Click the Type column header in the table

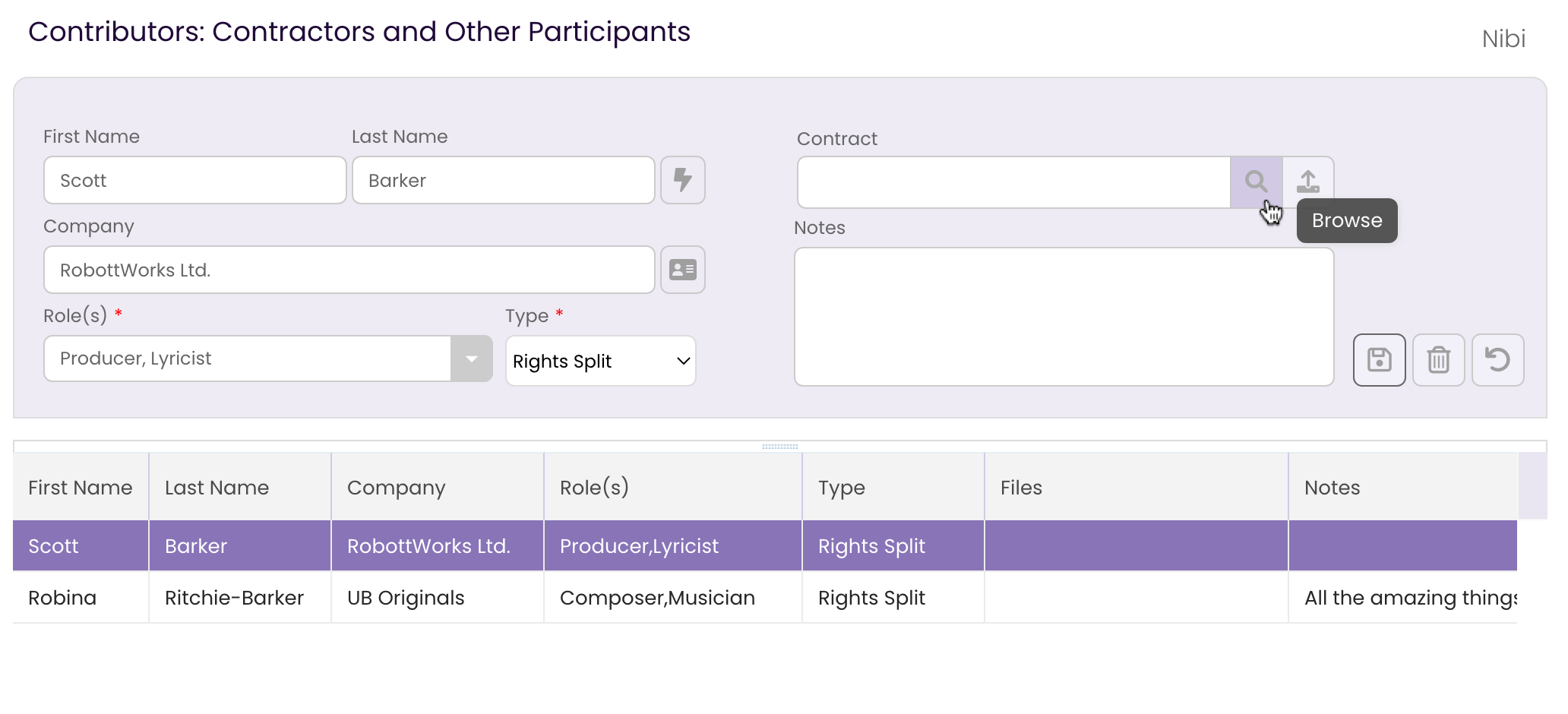[x=893, y=487]
